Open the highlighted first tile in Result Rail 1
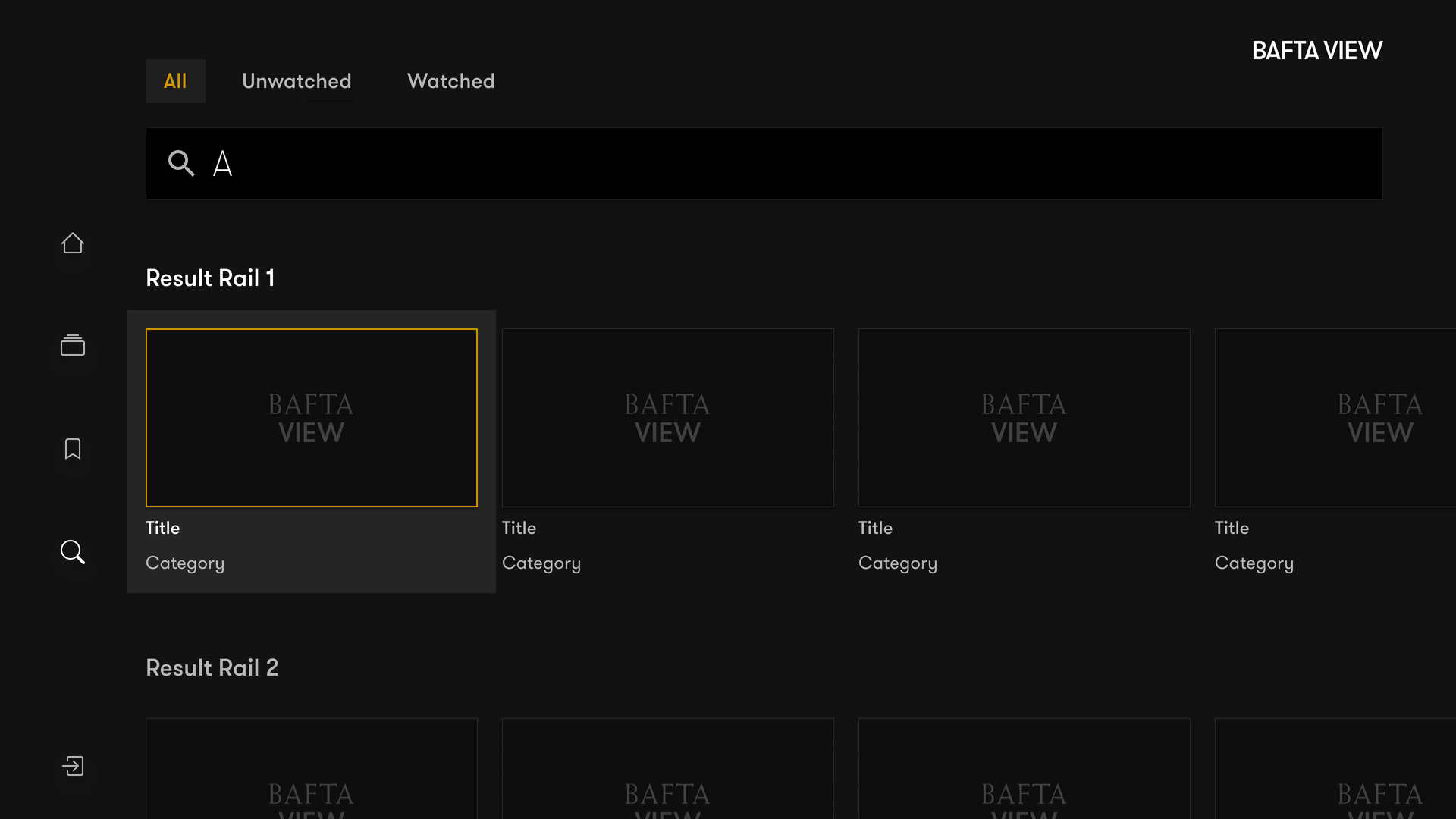This screenshot has width=1456, height=819. (x=311, y=418)
